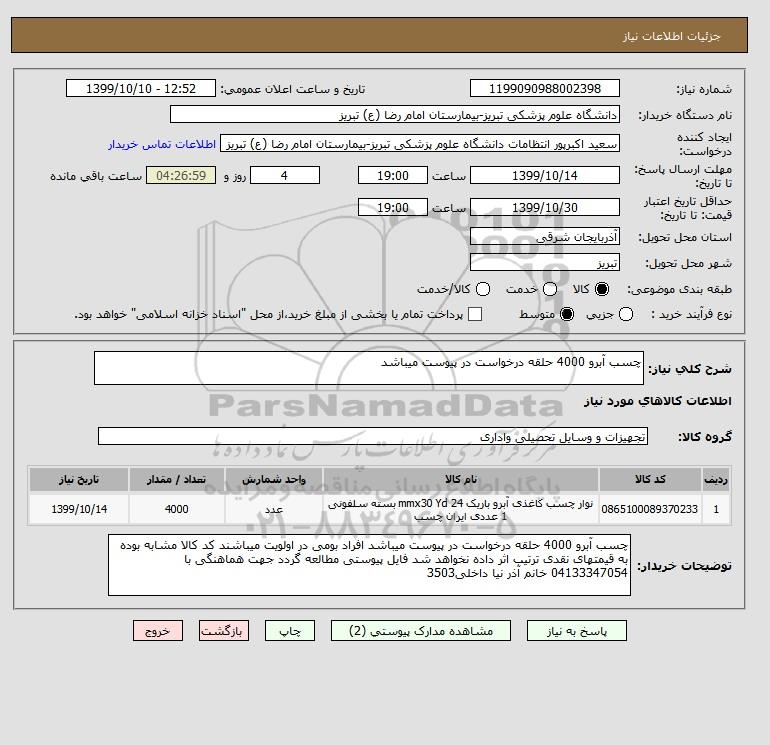770x745 pixels.
Task: Click the price validity date 1399/10/30 field
Action: [545, 207]
